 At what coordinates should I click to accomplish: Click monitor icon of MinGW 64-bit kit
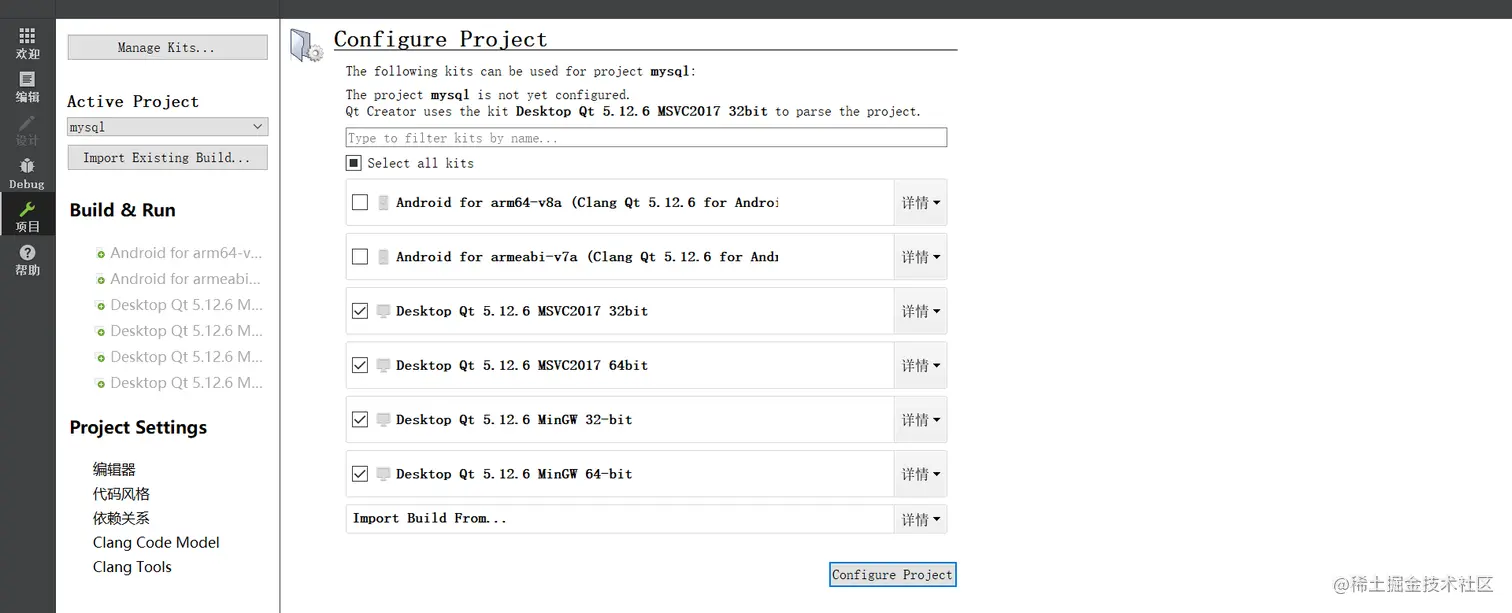[383, 474]
